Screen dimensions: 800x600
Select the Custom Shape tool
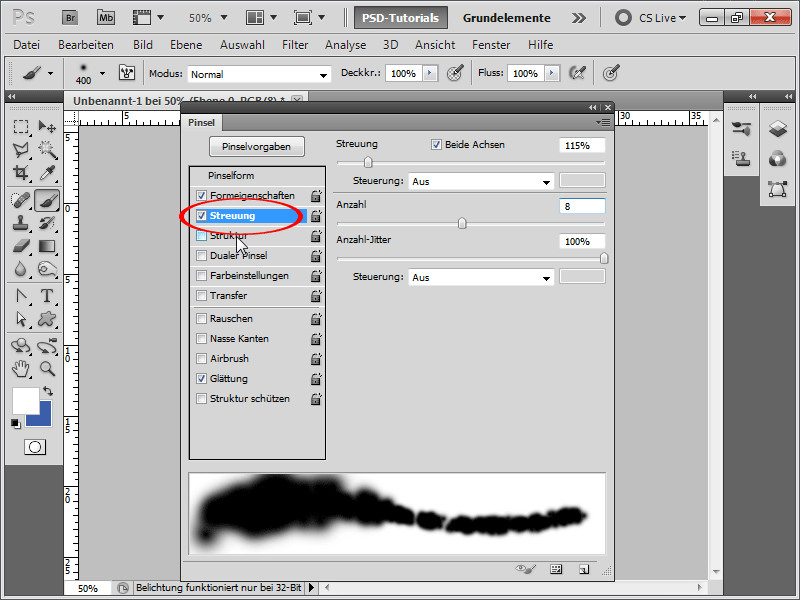point(47,319)
